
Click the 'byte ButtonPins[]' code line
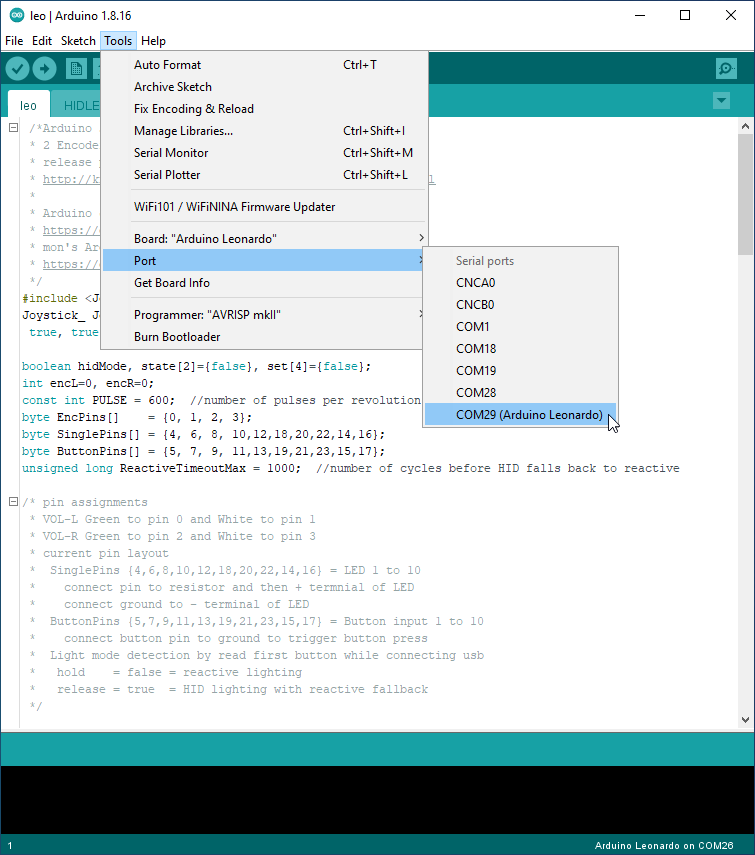point(203,451)
